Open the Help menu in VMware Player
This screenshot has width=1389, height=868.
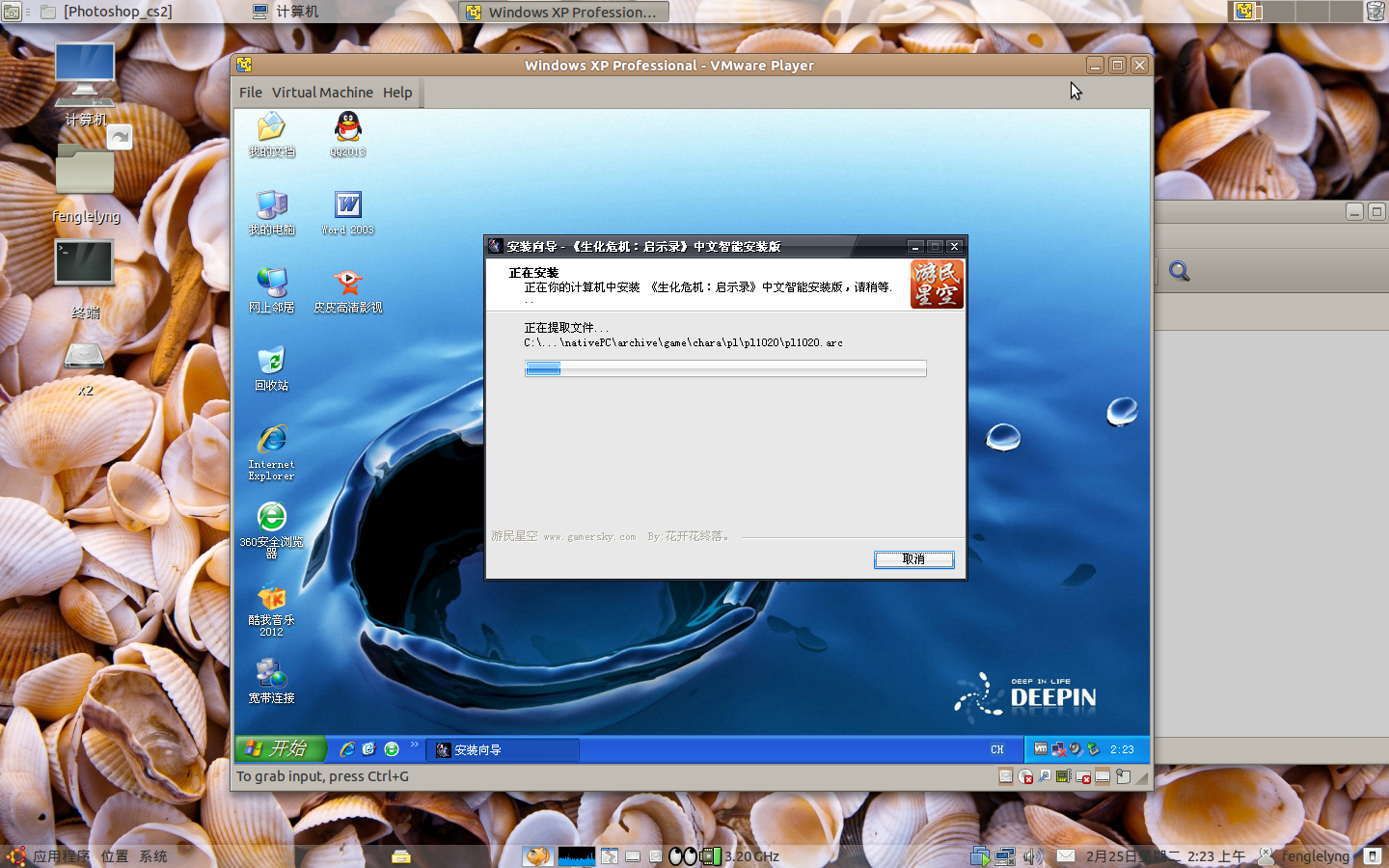tap(397, 93)
